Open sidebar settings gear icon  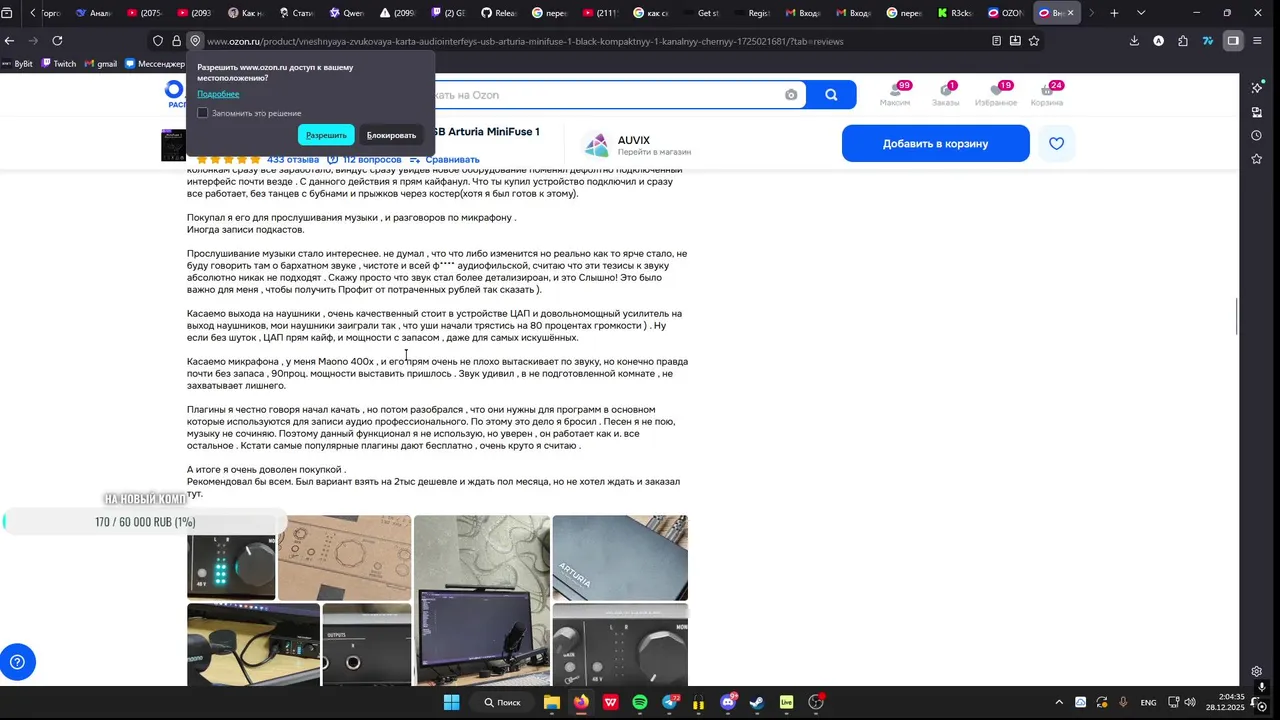[1257, 671]
